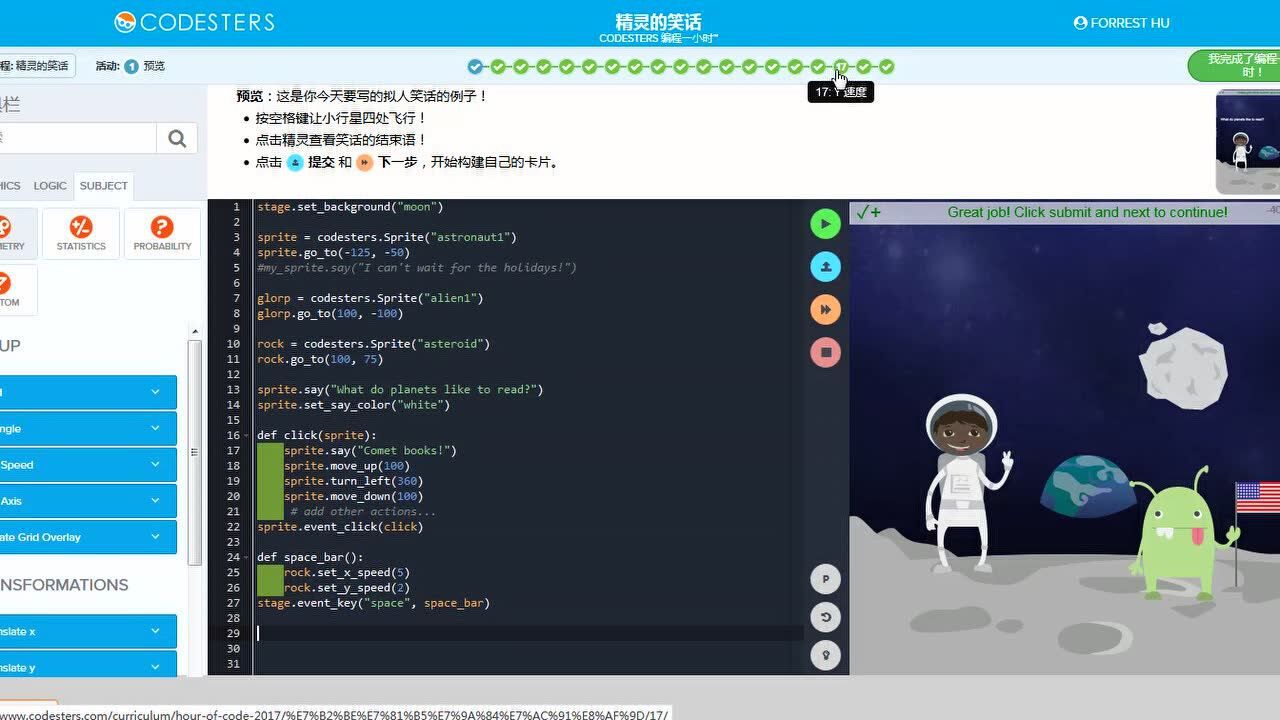Expand the Grid Overlay dropdown
The width and height of the screenshot is (1280, 720).
88,537
